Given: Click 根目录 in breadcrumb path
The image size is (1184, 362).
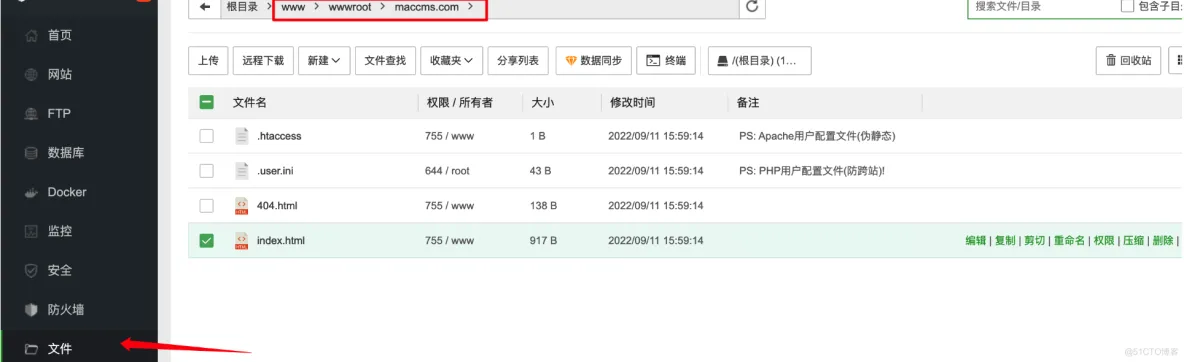Looking at the screenshot, I should 242,7.
